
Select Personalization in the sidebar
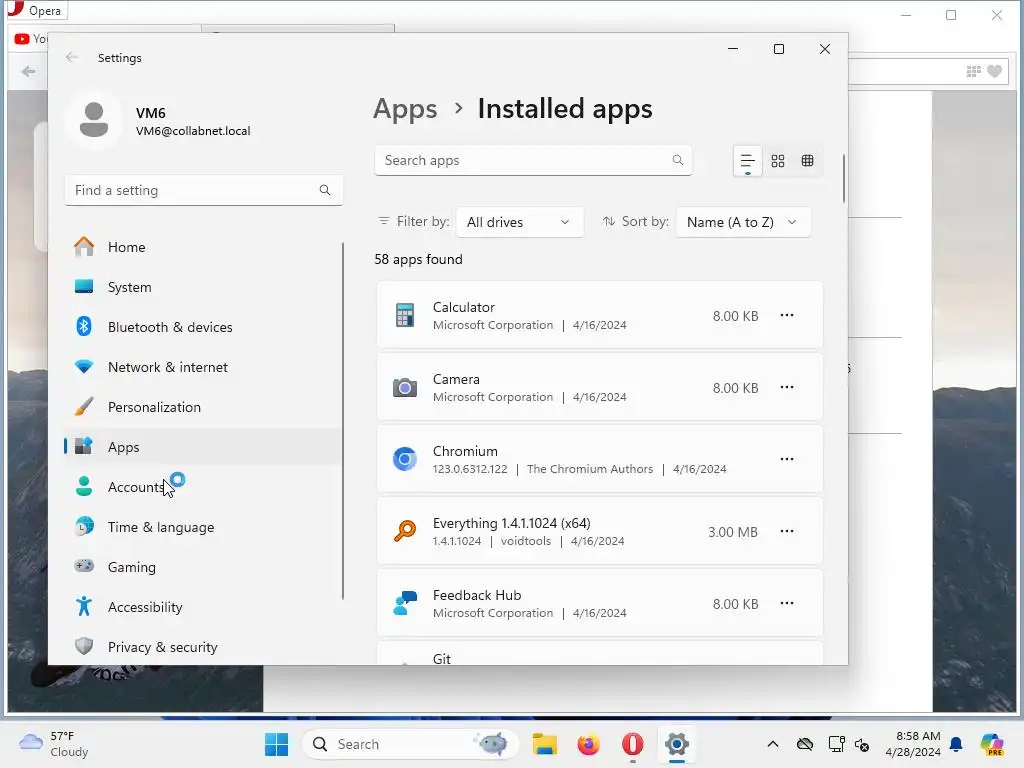coord(202,407)
